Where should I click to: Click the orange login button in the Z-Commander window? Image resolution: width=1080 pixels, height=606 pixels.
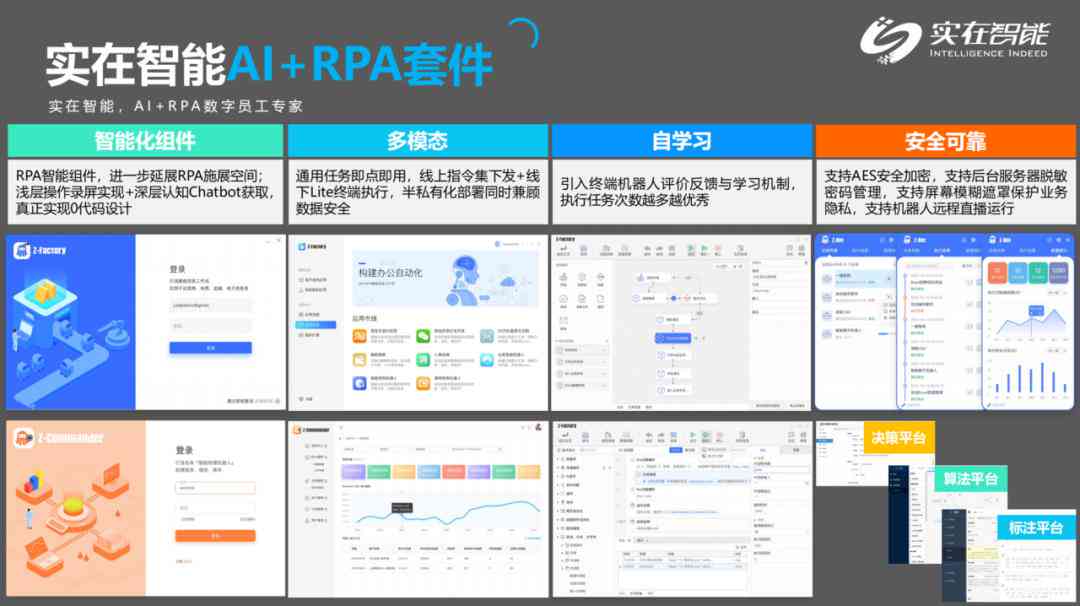(215, 535)
